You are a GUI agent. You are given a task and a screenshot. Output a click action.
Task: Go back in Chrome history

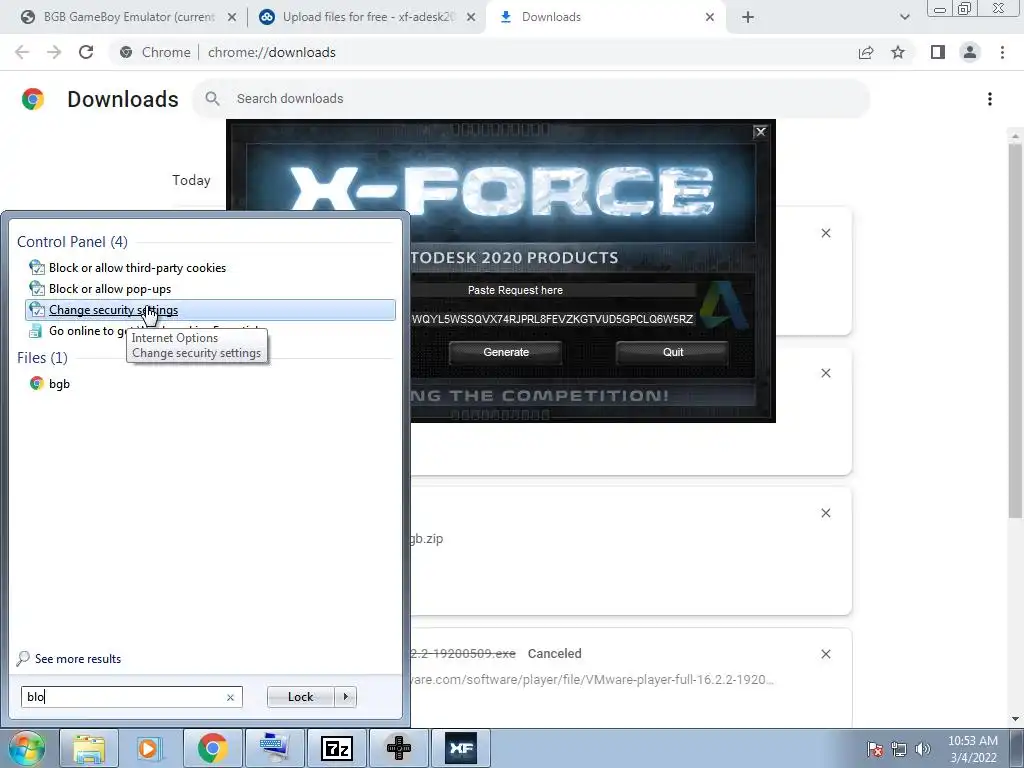[22, 52]
